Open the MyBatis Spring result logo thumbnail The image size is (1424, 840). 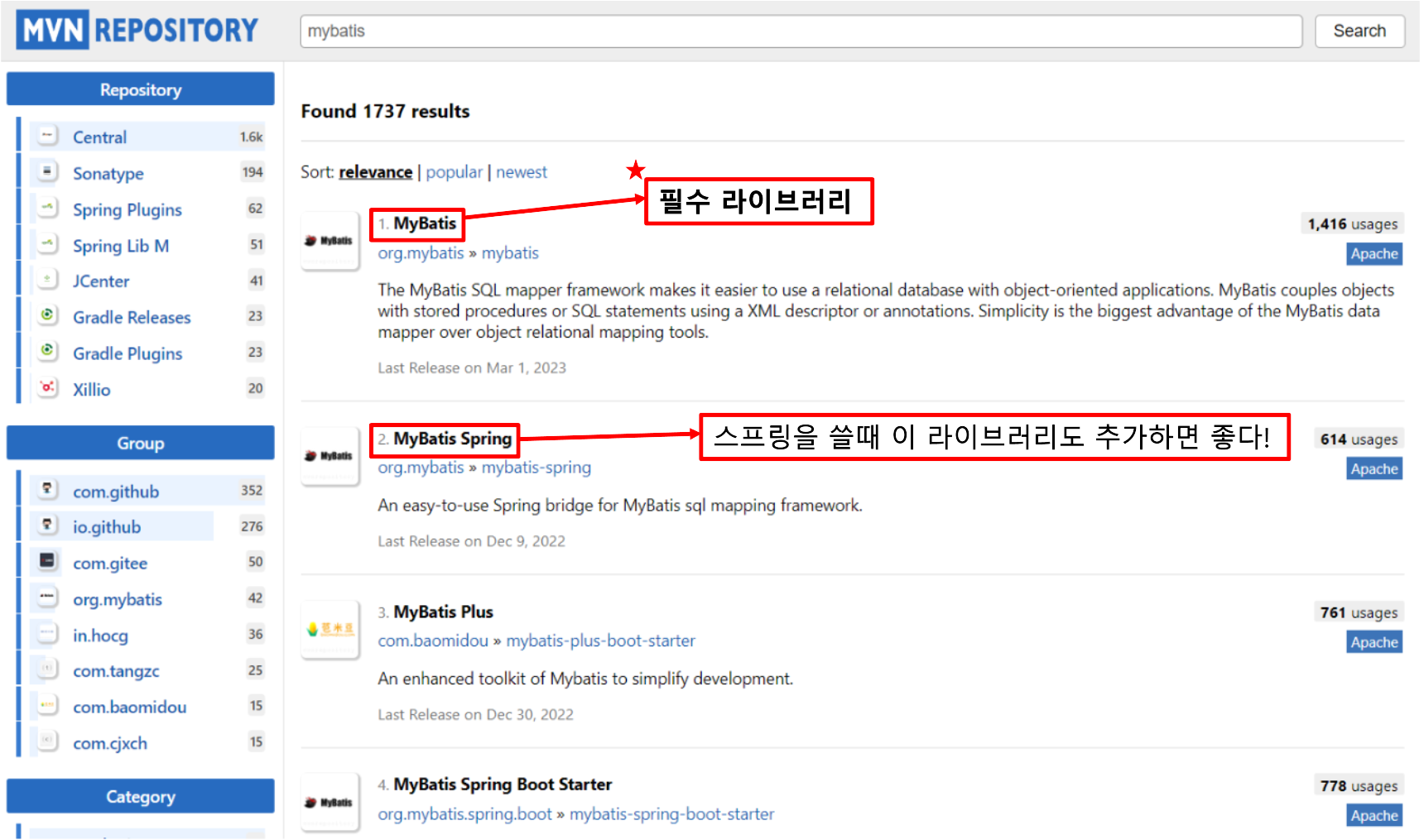[330, 456]
